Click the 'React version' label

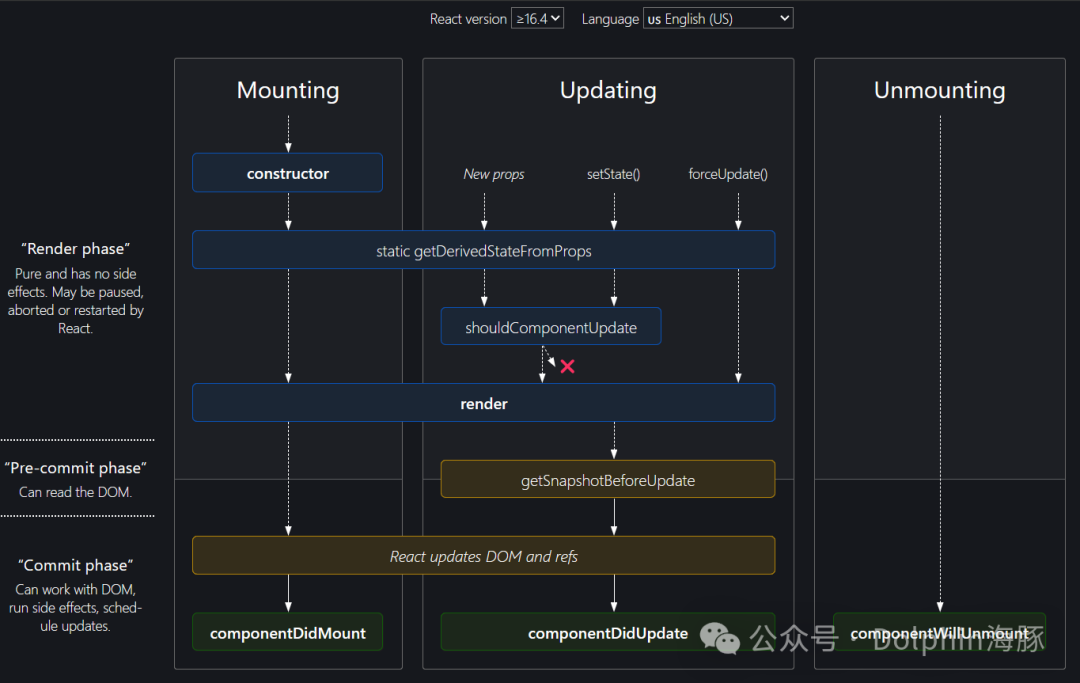(468, 19)
